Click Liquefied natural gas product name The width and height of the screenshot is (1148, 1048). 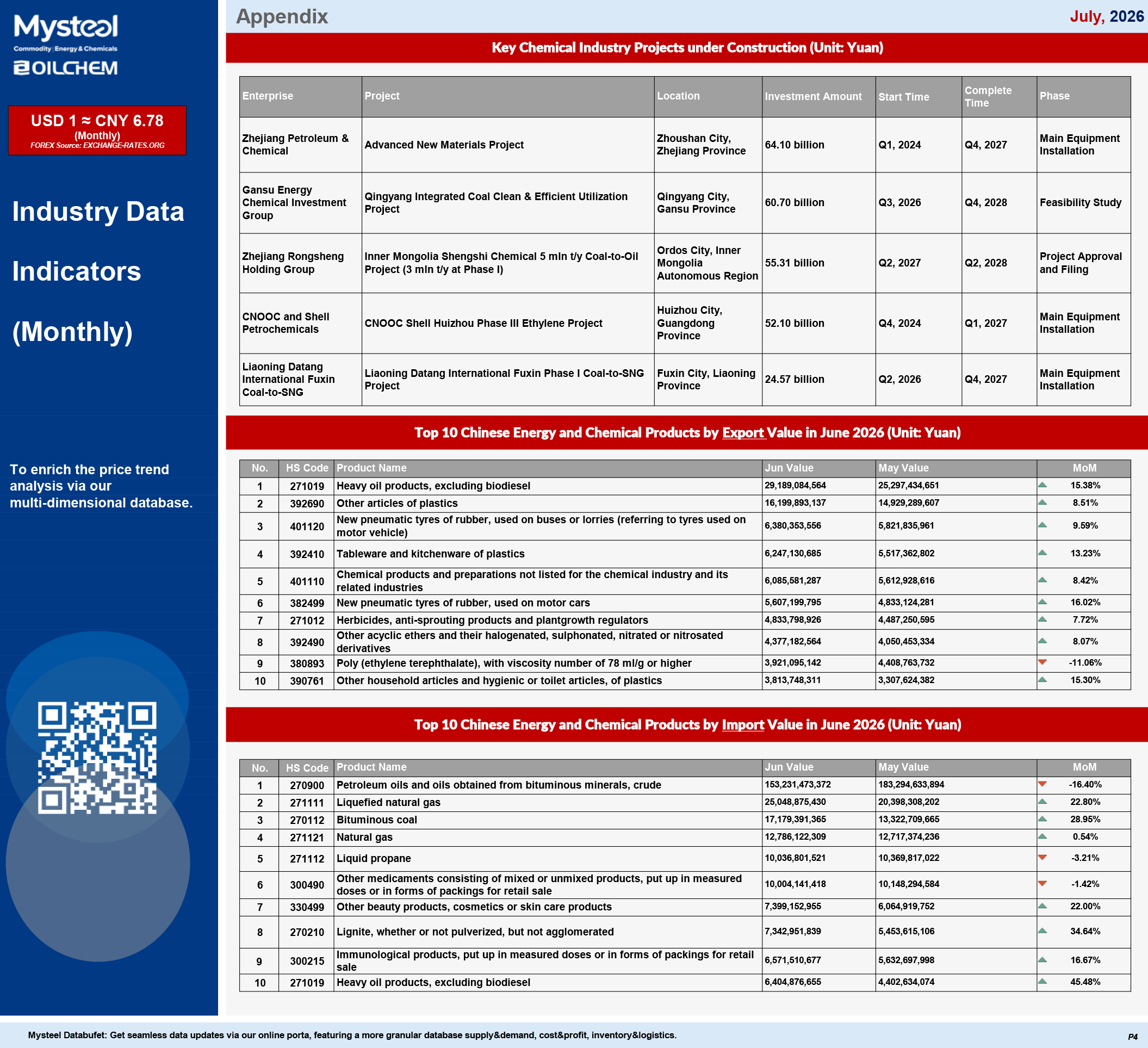pyautogui.click(x=388, y=803)
